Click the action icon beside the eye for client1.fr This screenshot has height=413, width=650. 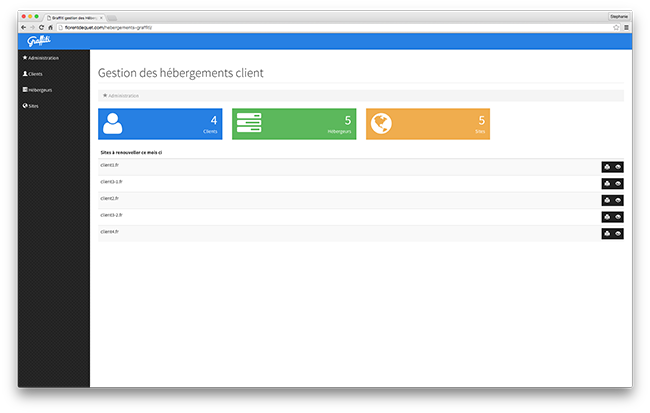click(x=607, y=167)
